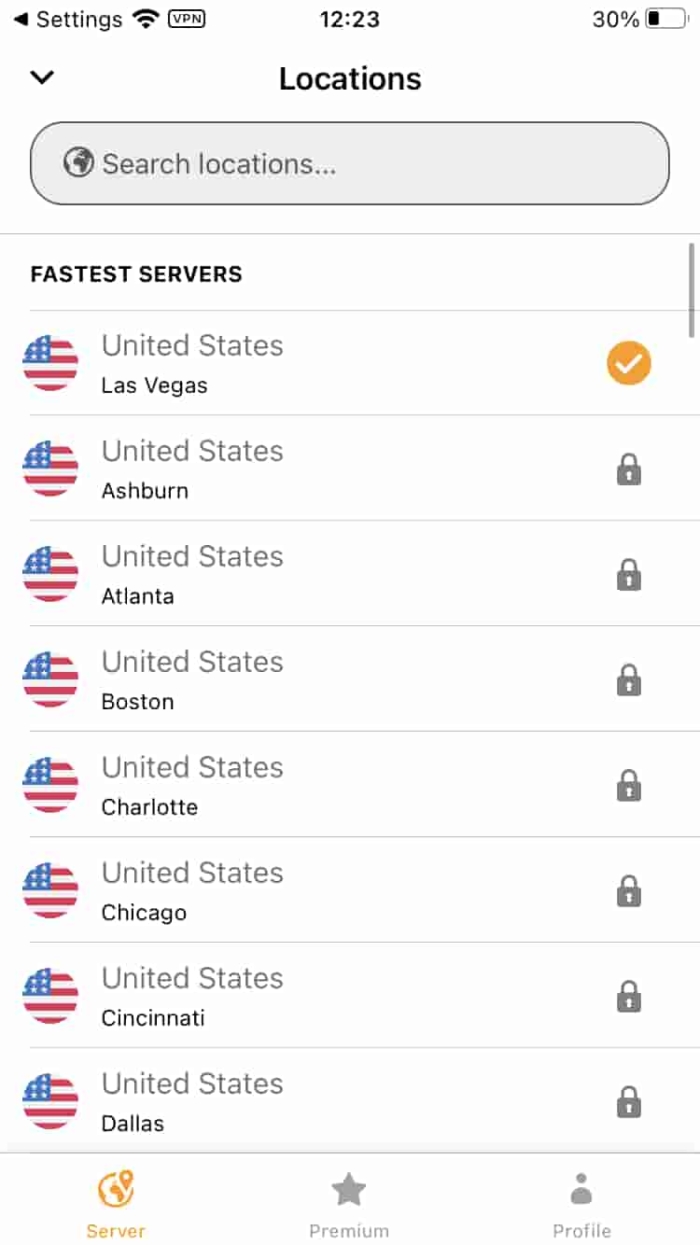Viewport: 700px width, 1245px height.
Task: Expand the Boston server entry
Action: pos(300,680)
